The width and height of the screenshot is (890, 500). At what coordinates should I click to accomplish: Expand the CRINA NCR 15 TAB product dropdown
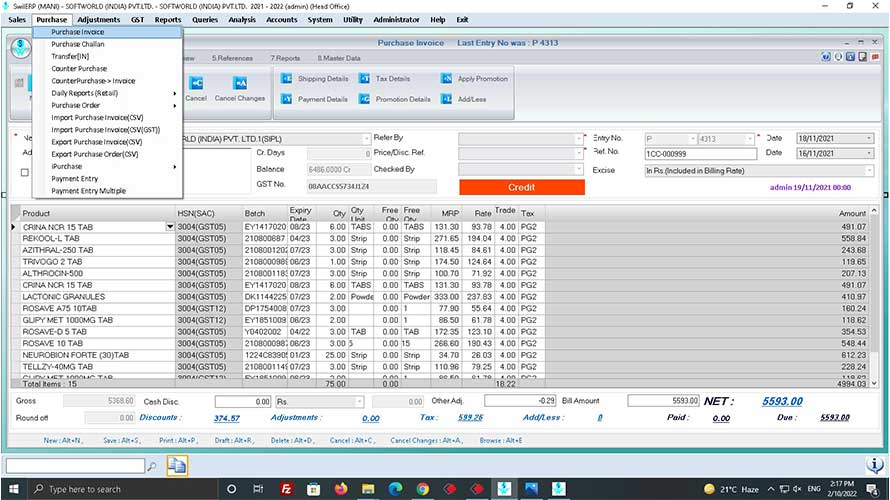coord(170,227)
